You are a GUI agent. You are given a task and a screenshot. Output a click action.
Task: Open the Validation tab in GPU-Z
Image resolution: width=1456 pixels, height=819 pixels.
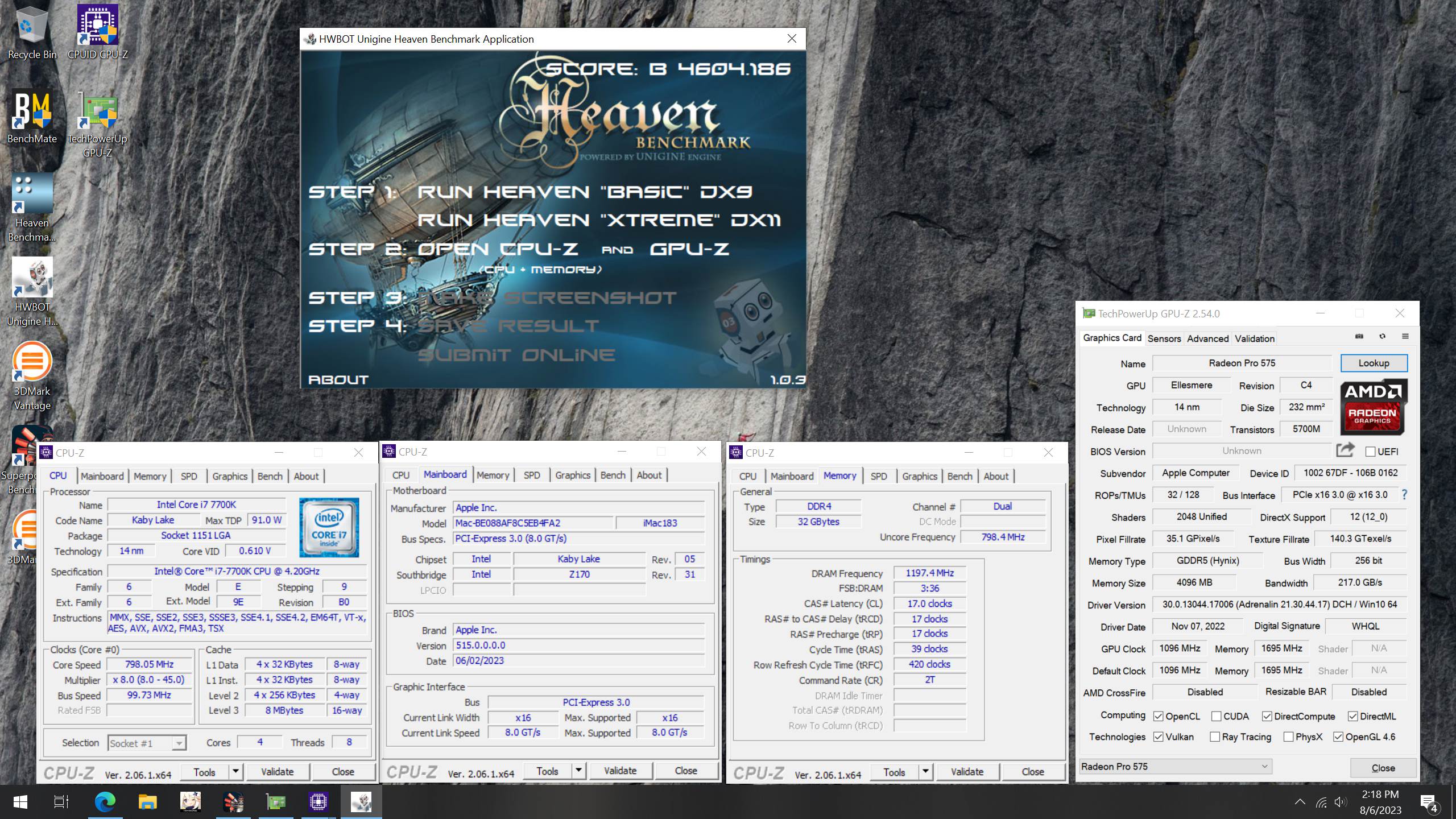click(1255, 338)
